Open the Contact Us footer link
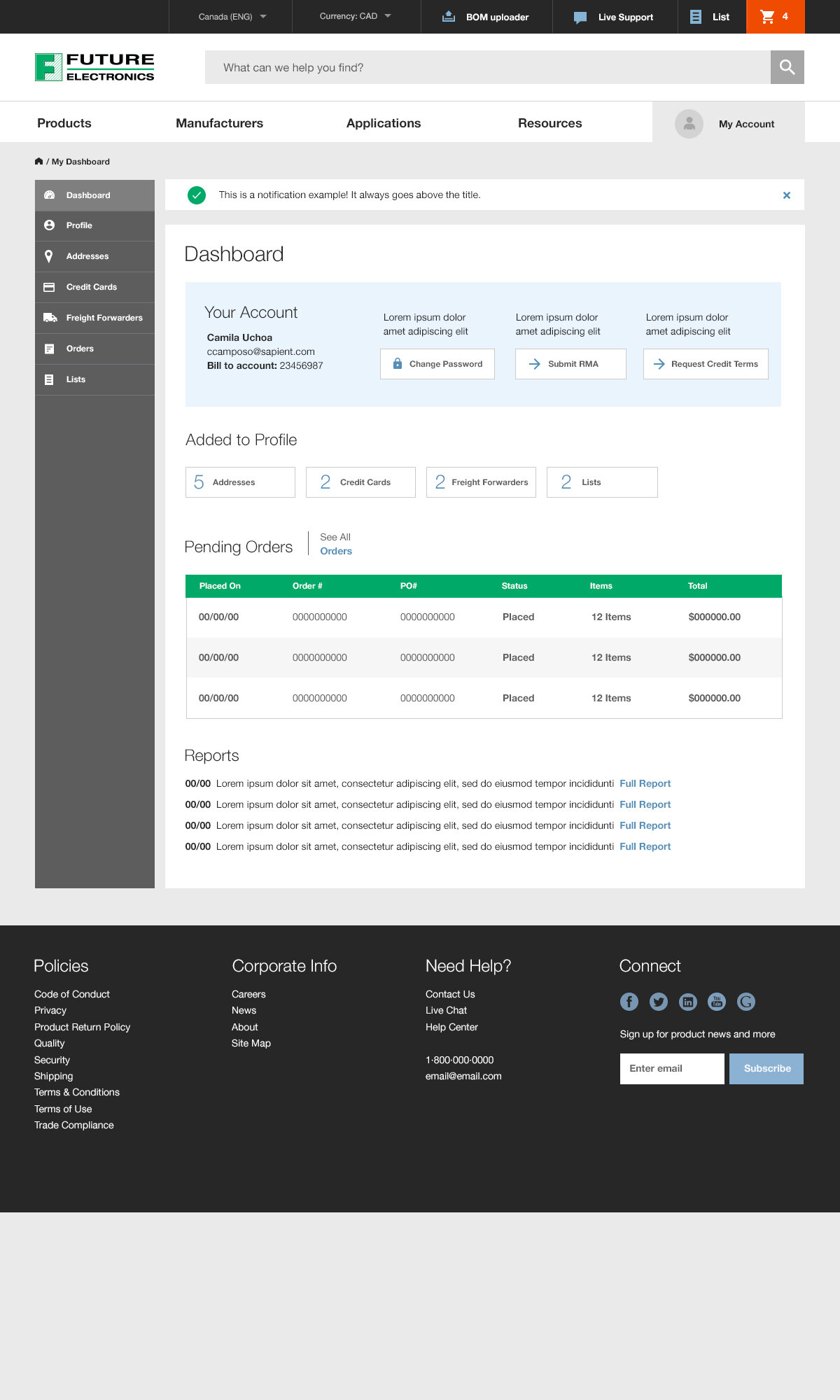The height and width of the screenshot is (1400, 840). [450, 994]
